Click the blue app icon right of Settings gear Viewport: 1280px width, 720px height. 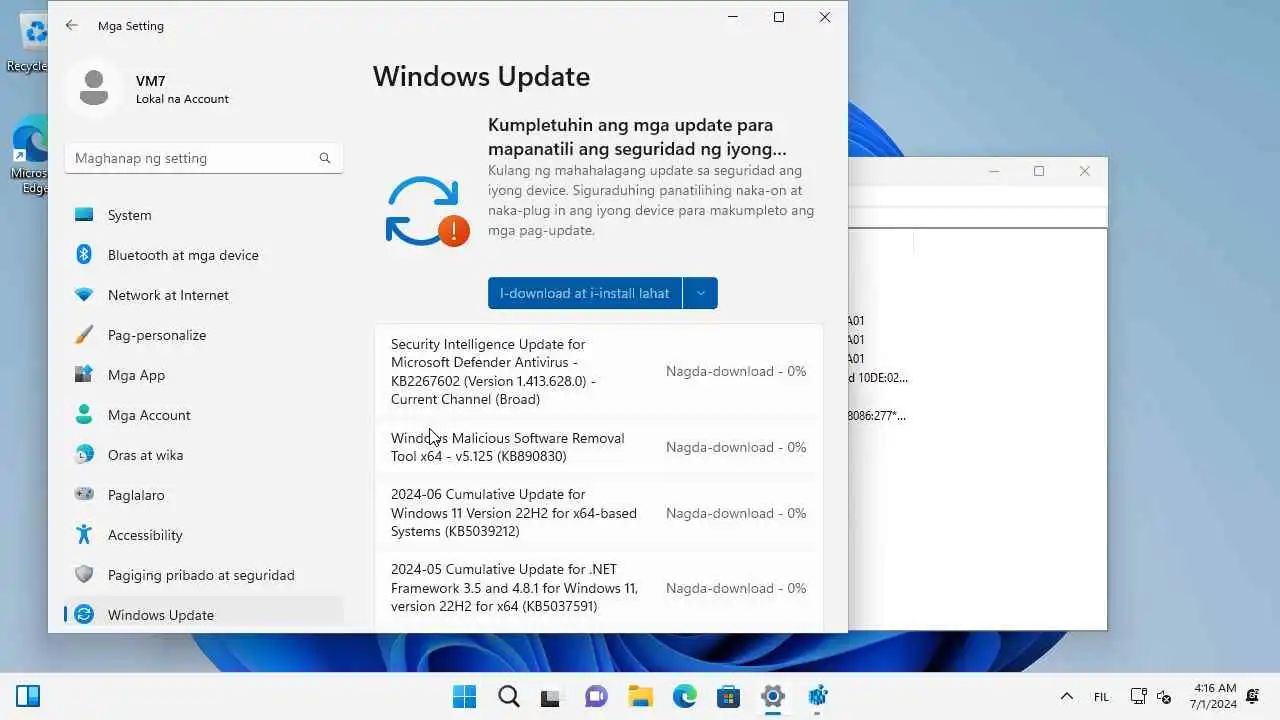(x=817, y=696)
